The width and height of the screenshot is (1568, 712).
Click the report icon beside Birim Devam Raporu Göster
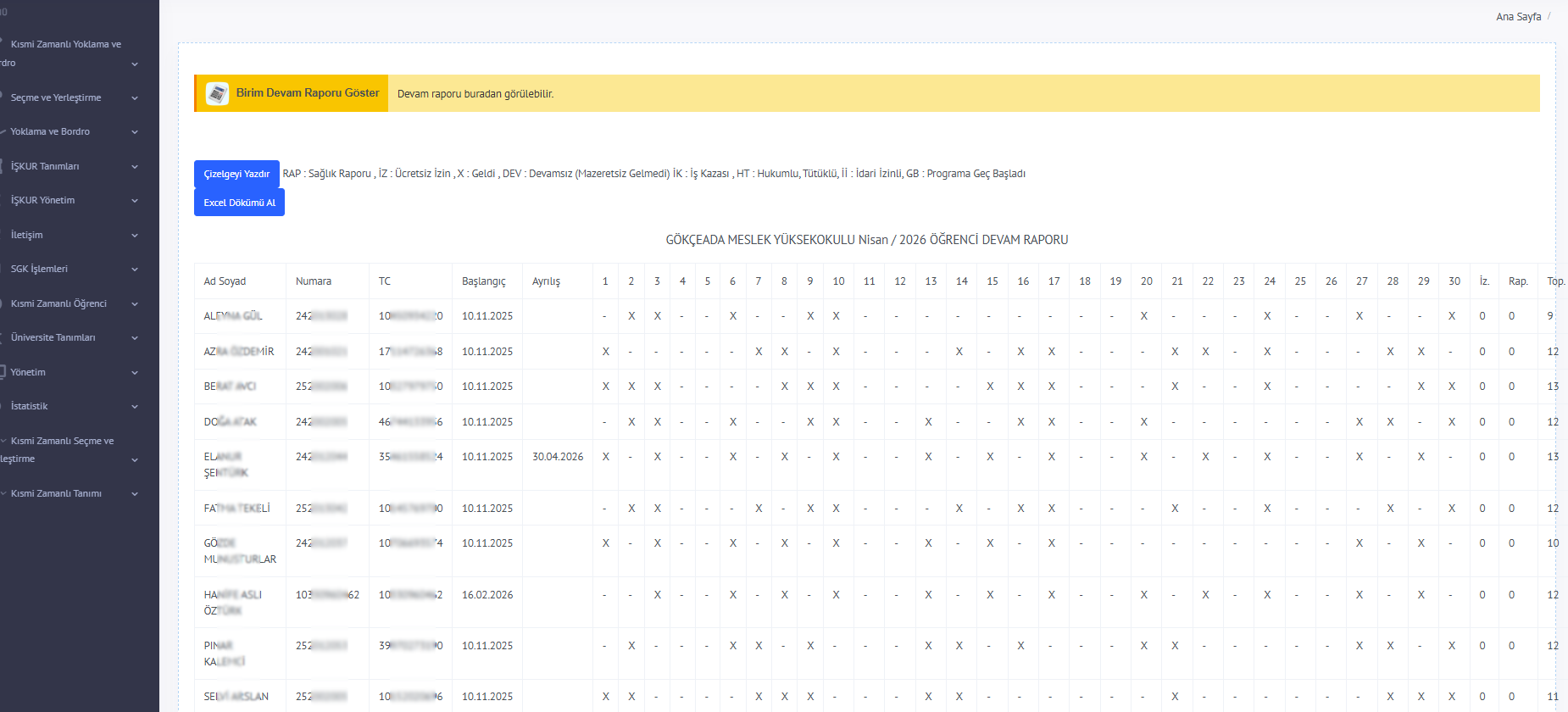coord(217,93)
